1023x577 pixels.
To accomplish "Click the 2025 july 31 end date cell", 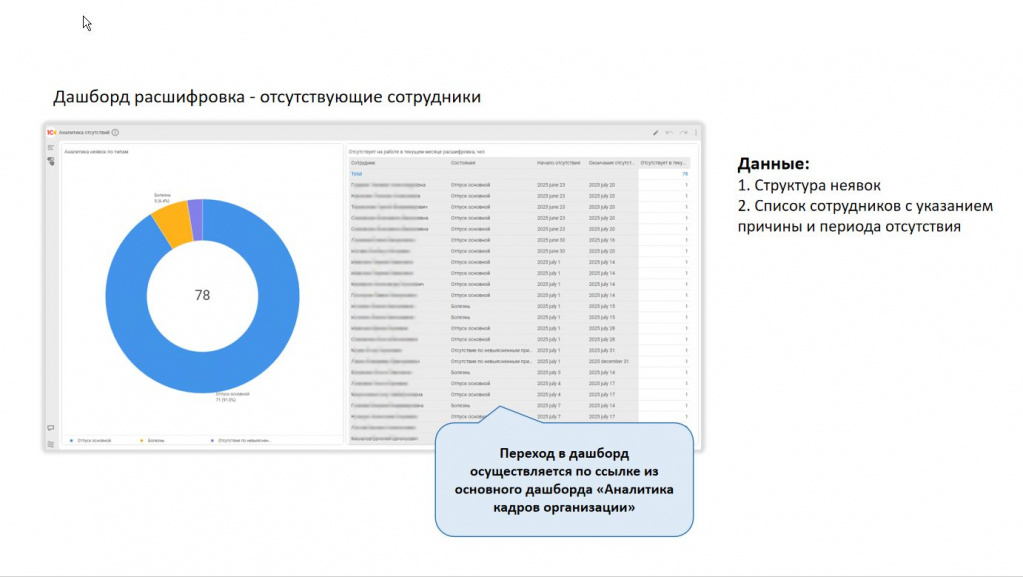I will pyautogui.click(x=602, y=351).
